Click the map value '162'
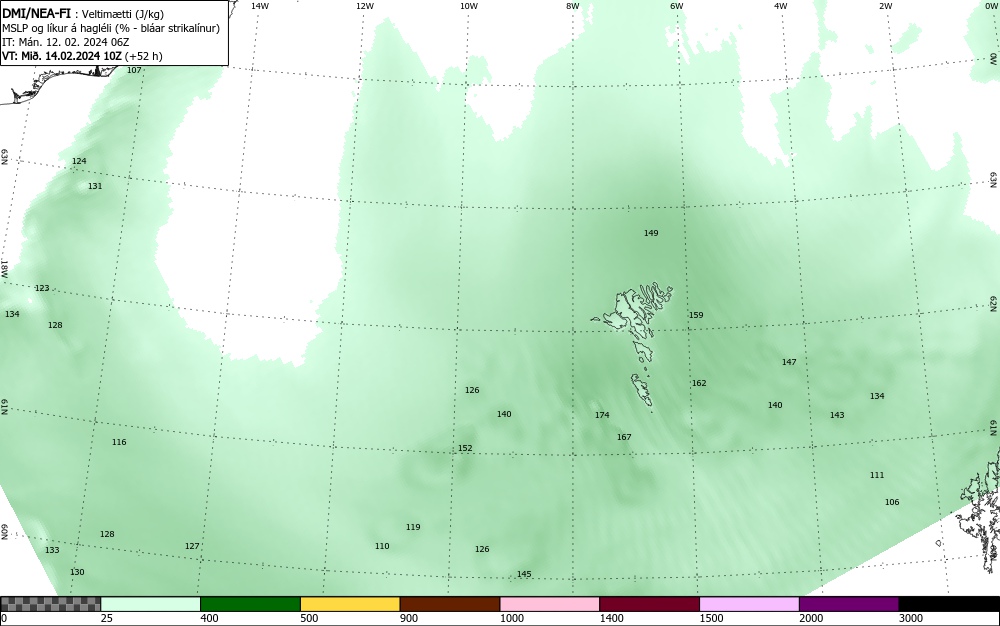The image size is (1000, 626). point(699,383)
